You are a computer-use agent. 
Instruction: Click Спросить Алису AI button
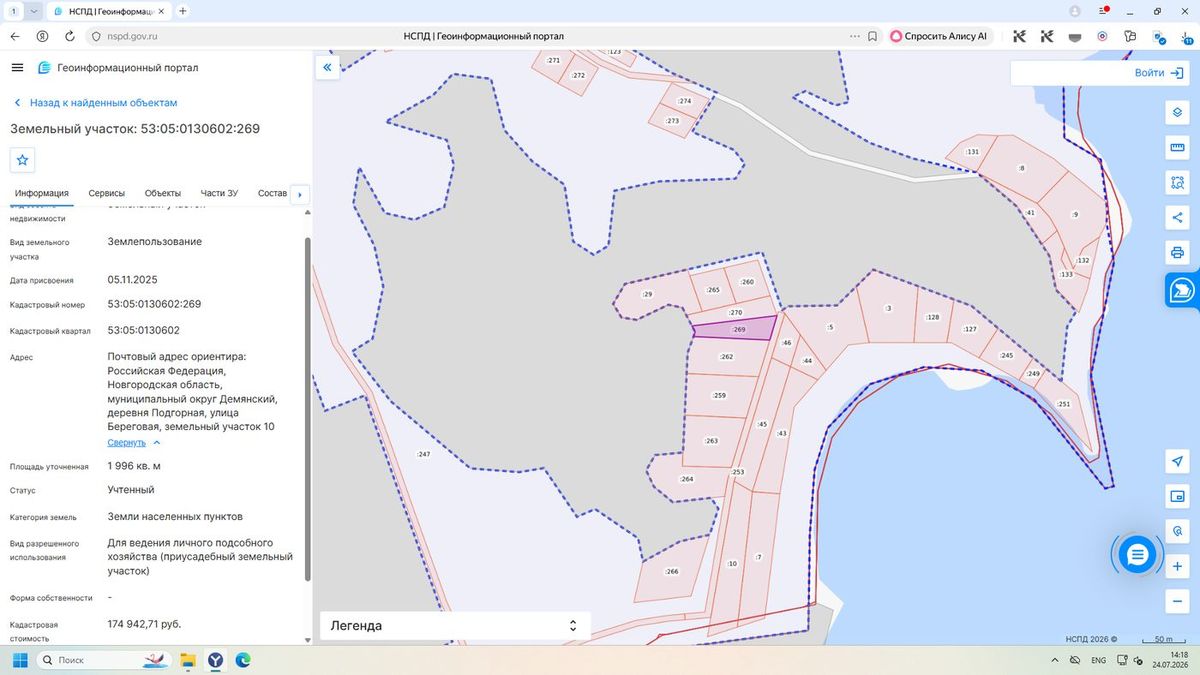pyautogui.click(x=938, y=36)
